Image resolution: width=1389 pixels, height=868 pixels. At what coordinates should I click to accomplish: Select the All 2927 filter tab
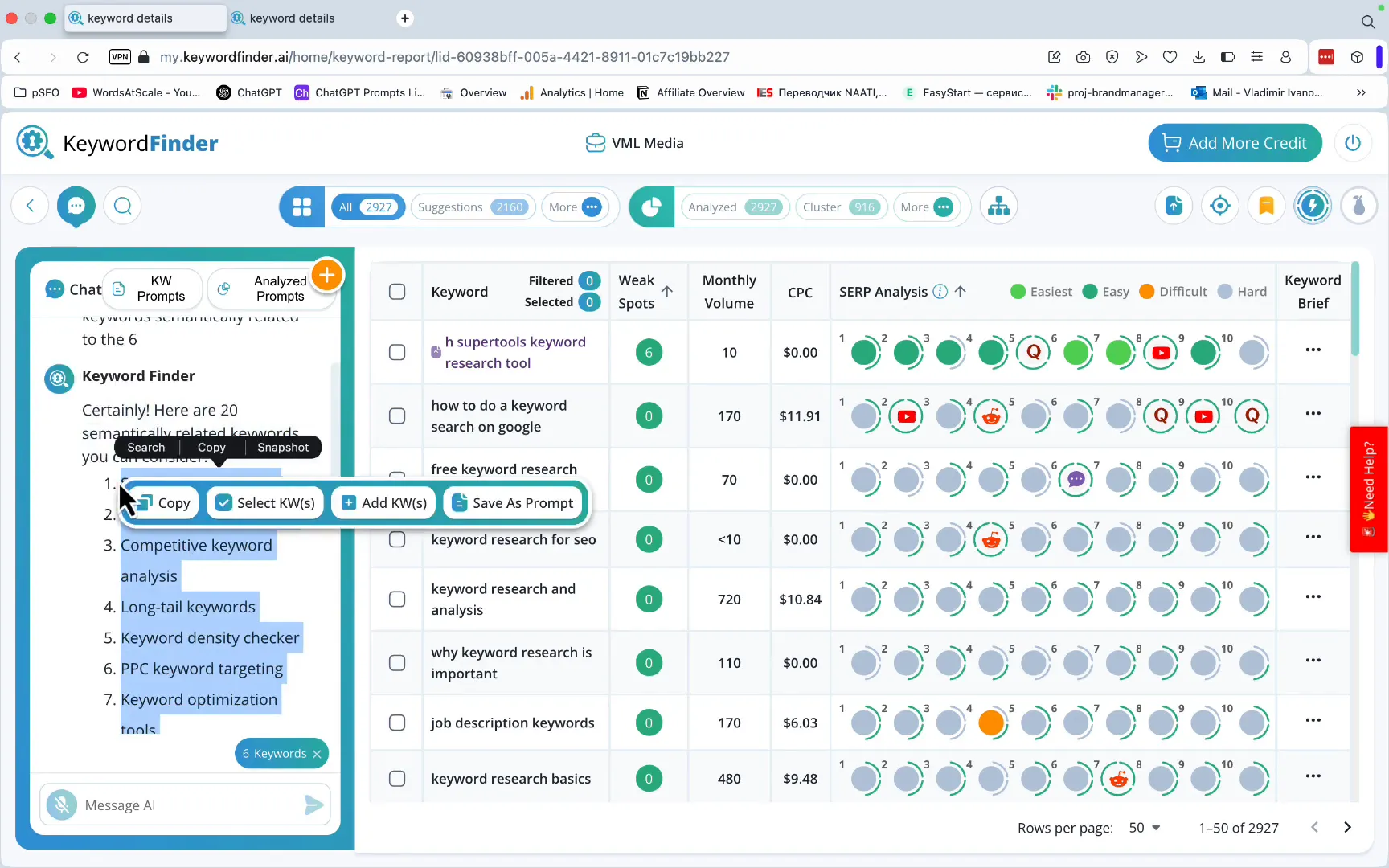tap(368, 207)
